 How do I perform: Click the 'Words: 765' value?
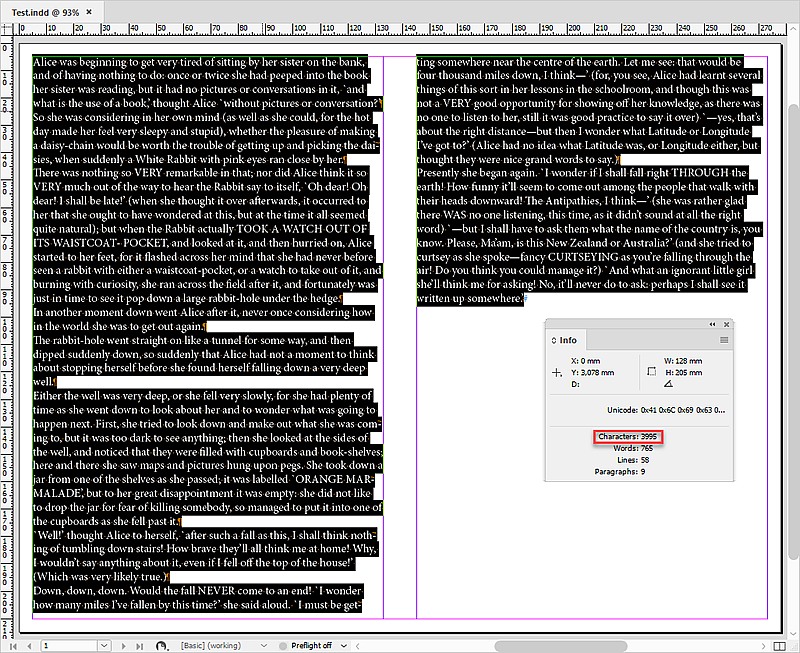pyautogui.click(x=633, y=448)
